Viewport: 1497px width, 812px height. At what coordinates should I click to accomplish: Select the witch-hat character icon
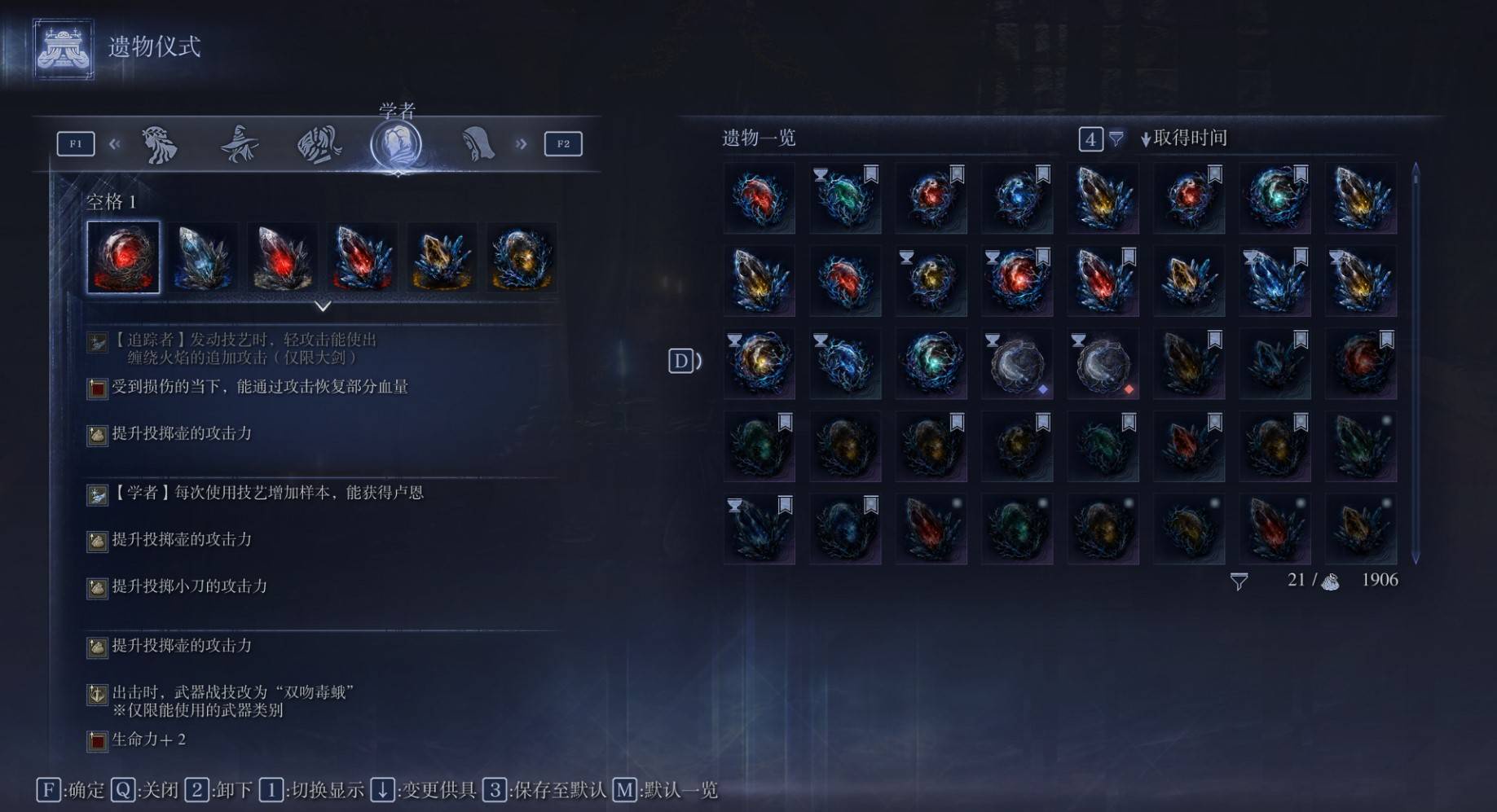click(240, 144)
